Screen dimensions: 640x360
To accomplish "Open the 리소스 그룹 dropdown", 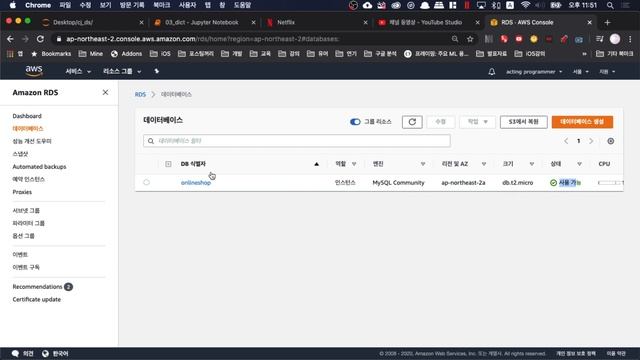I will [122, 71].
